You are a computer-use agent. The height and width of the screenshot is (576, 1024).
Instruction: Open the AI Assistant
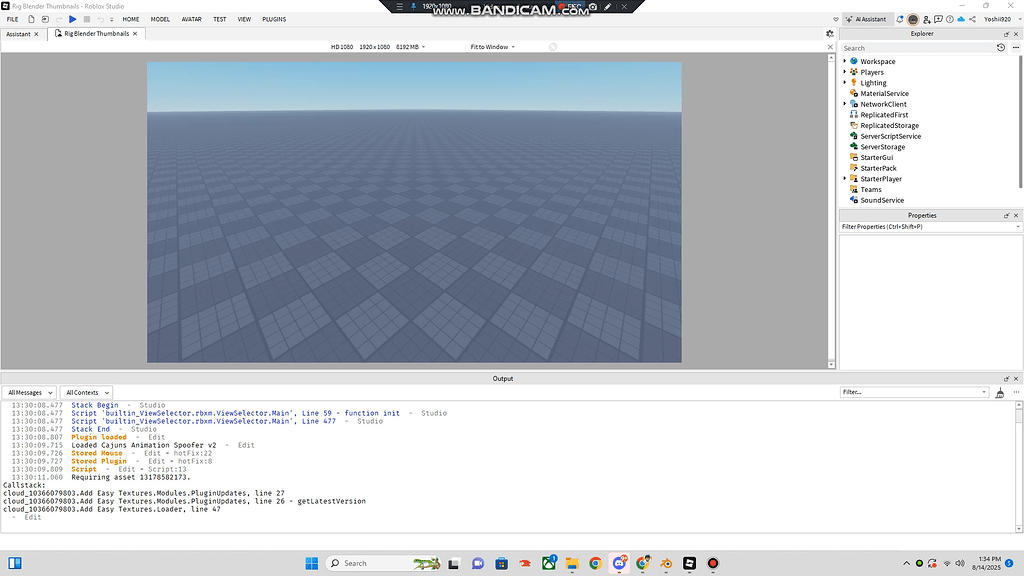click(x=866, y=19)
